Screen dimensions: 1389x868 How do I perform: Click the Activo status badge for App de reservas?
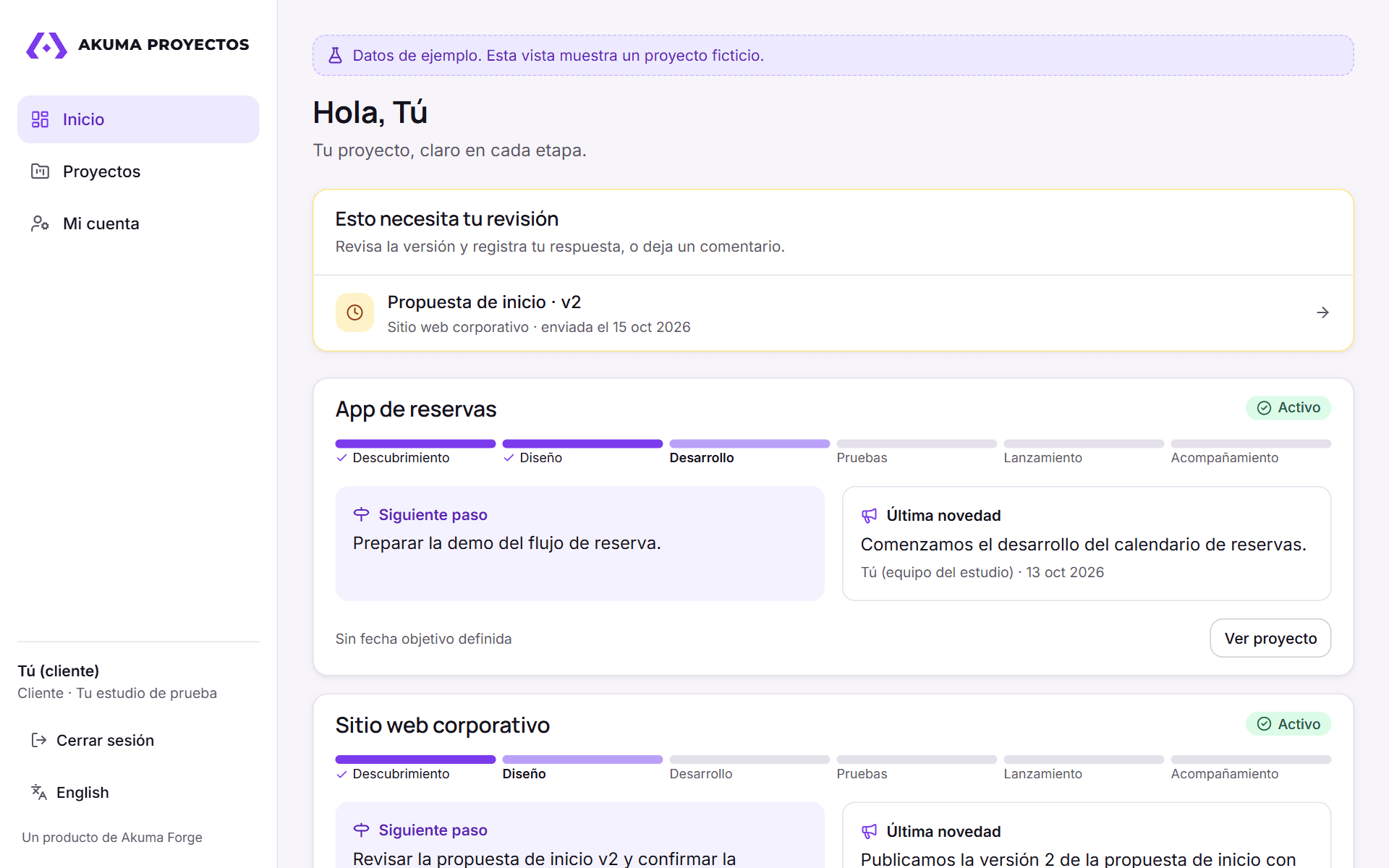tap(1288, 408)
